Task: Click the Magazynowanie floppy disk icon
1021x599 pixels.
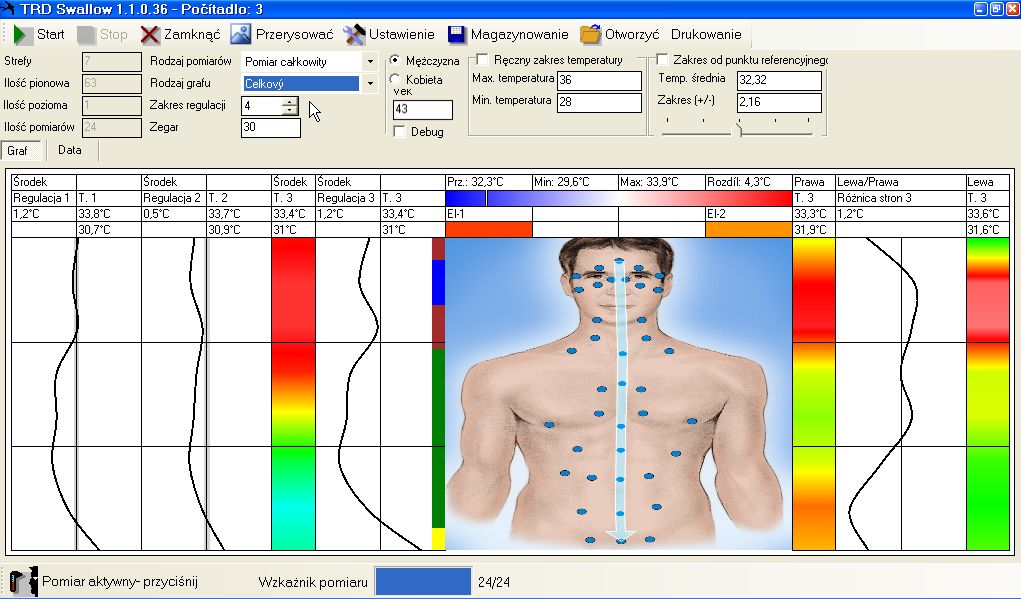Action: (457, 34)
